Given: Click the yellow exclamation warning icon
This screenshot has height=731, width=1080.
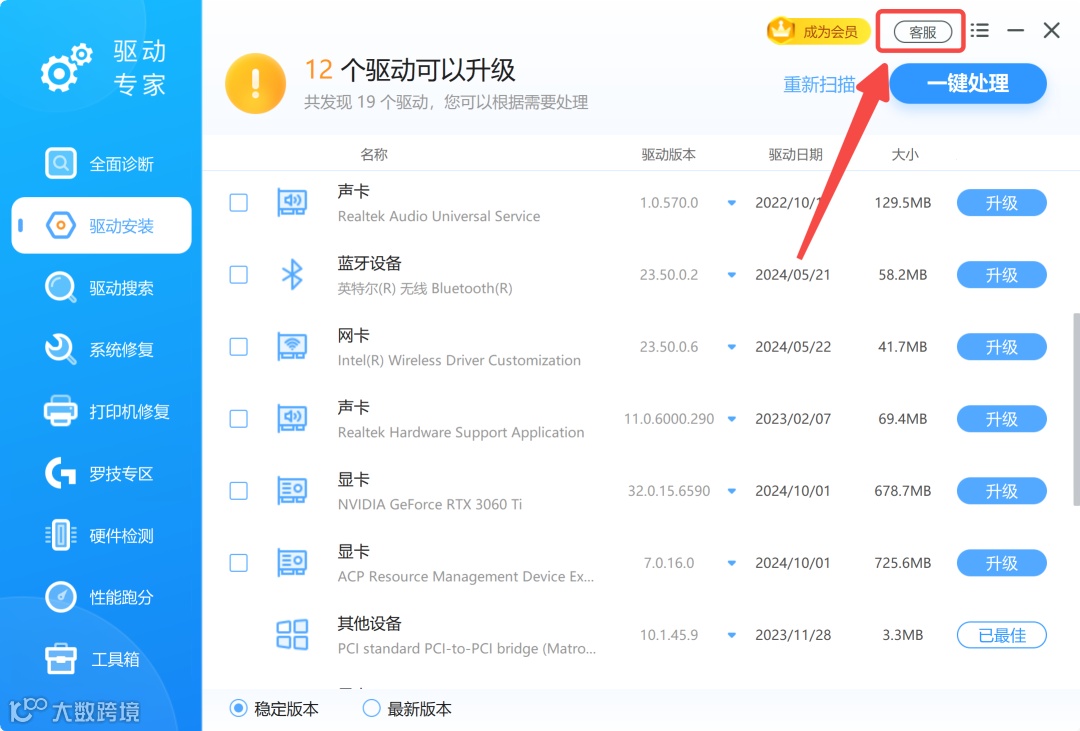Looking at the screenshot, I should coord(256,83).
